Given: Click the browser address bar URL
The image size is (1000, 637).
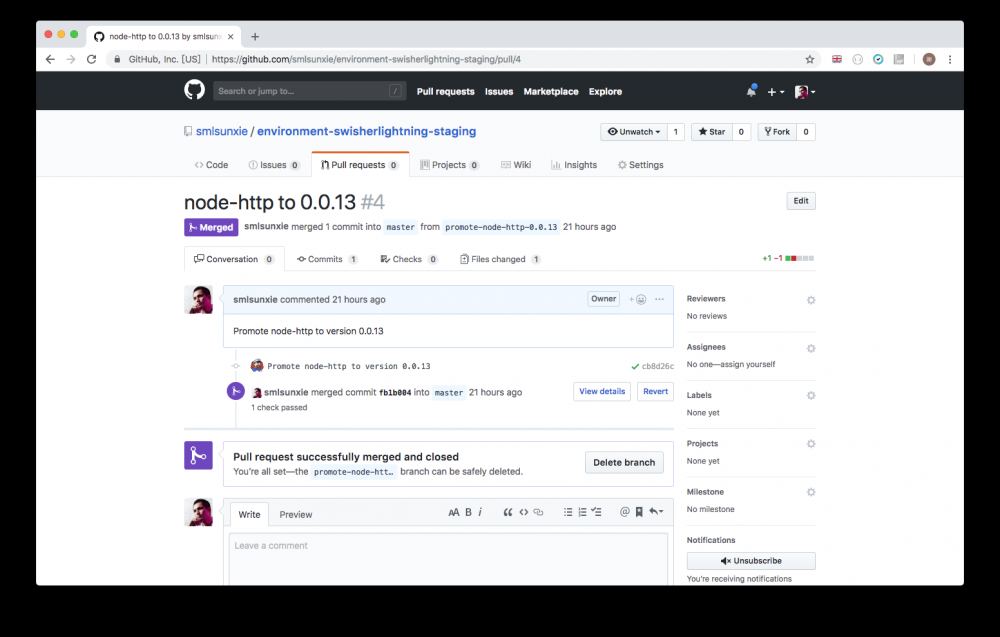Looking at the screenshot, I should pos(366,59).
